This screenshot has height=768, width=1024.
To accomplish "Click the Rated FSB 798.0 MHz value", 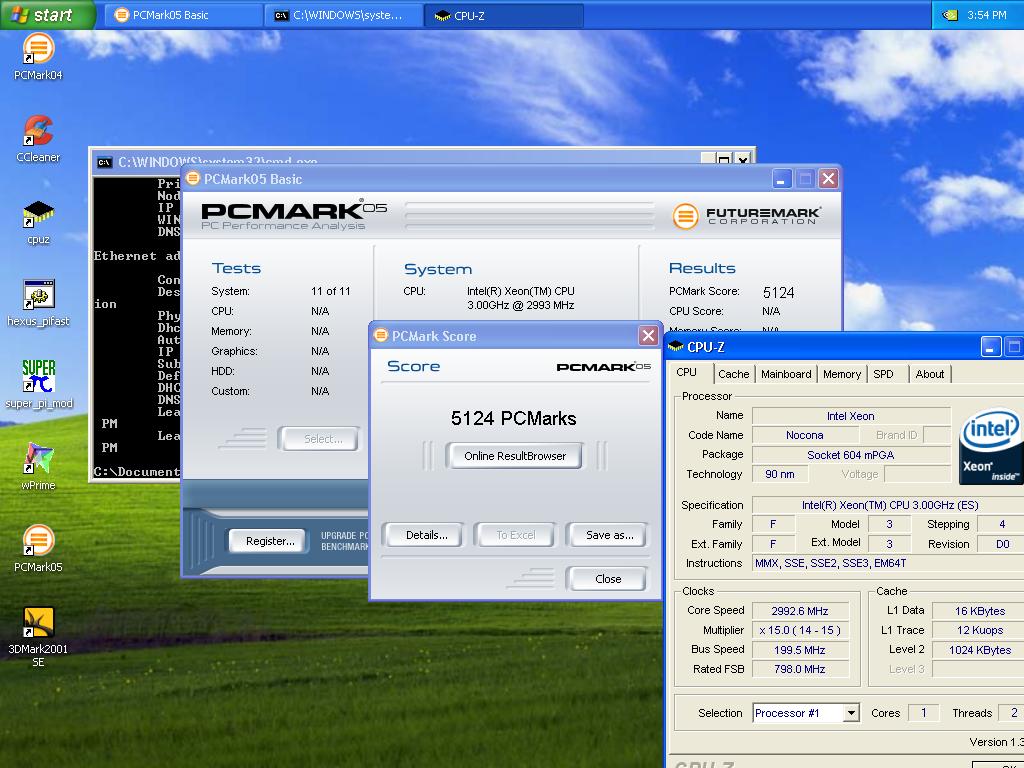I will tap(800, 669).
